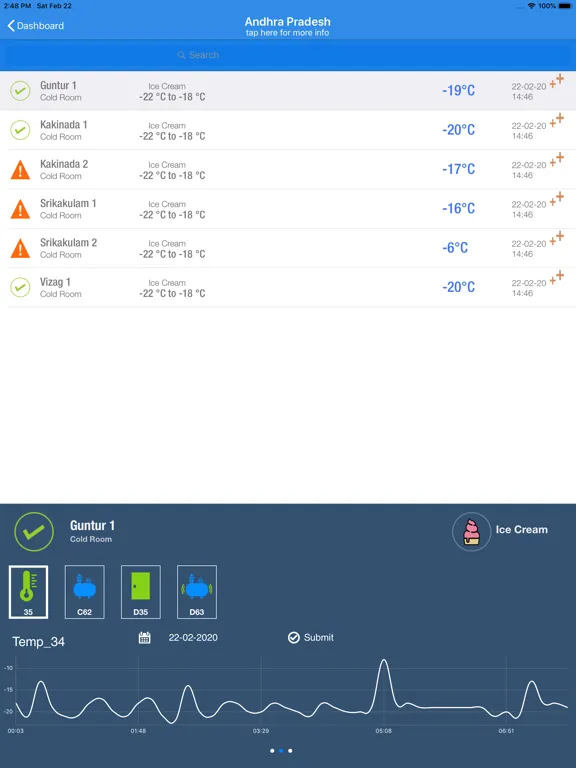
Task: Select the compressor sensor C62
Action: (85, 592)
